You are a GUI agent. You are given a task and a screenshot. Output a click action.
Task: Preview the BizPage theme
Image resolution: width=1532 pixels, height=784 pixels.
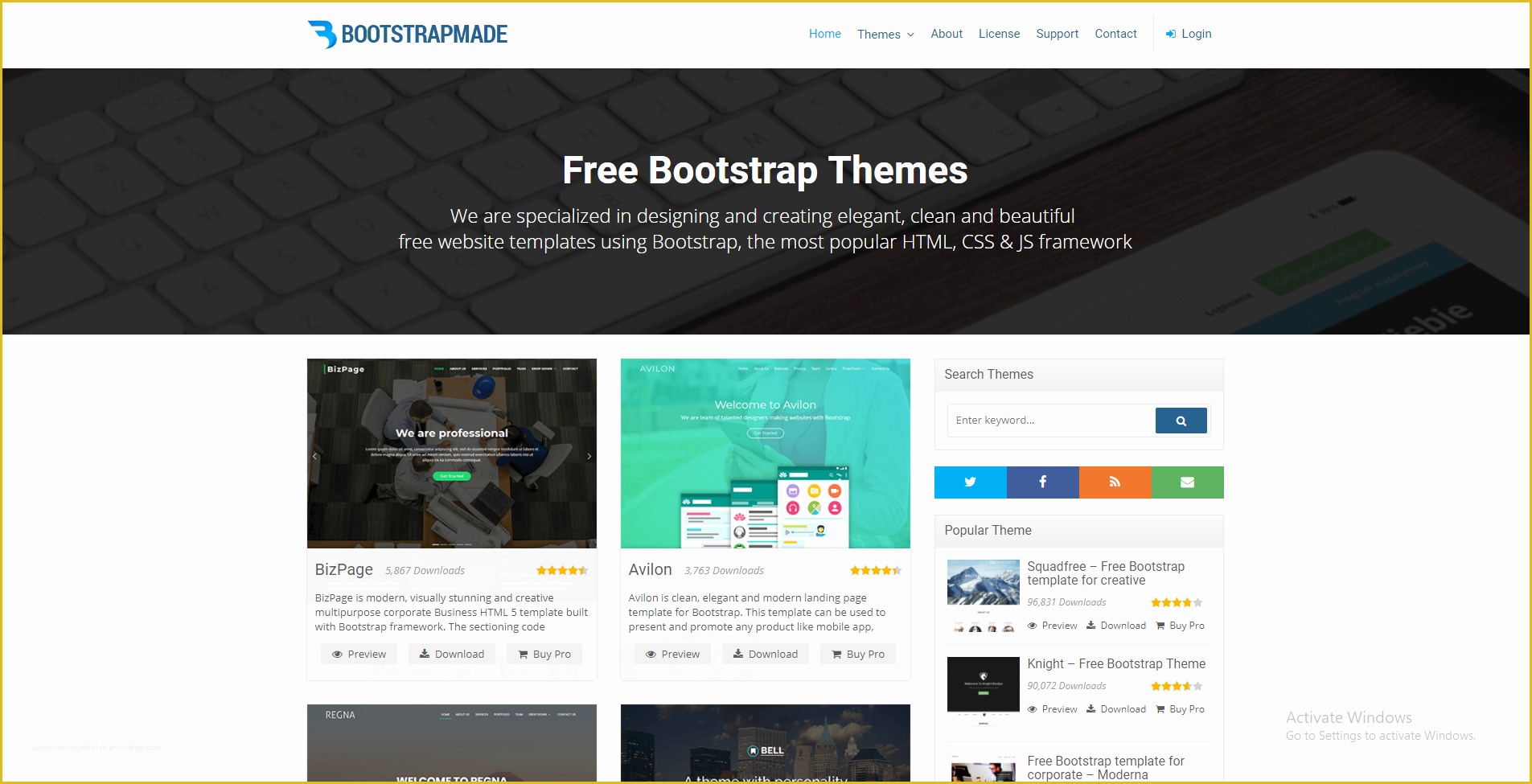[x=359, y=654]
